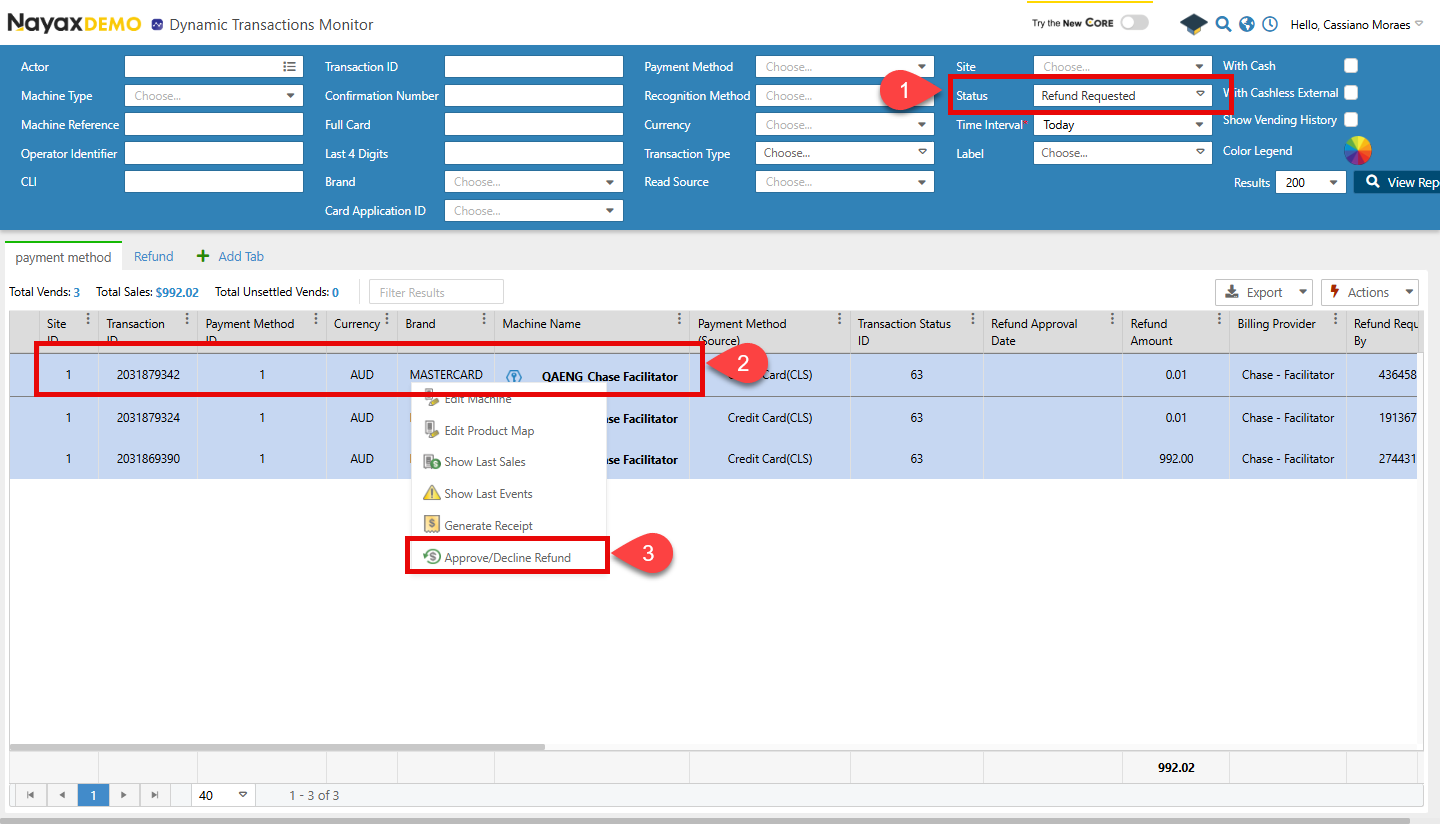1440x824 pixels.
Task: Expand the Export dropdown arrow
Action: coord(1301,292)
